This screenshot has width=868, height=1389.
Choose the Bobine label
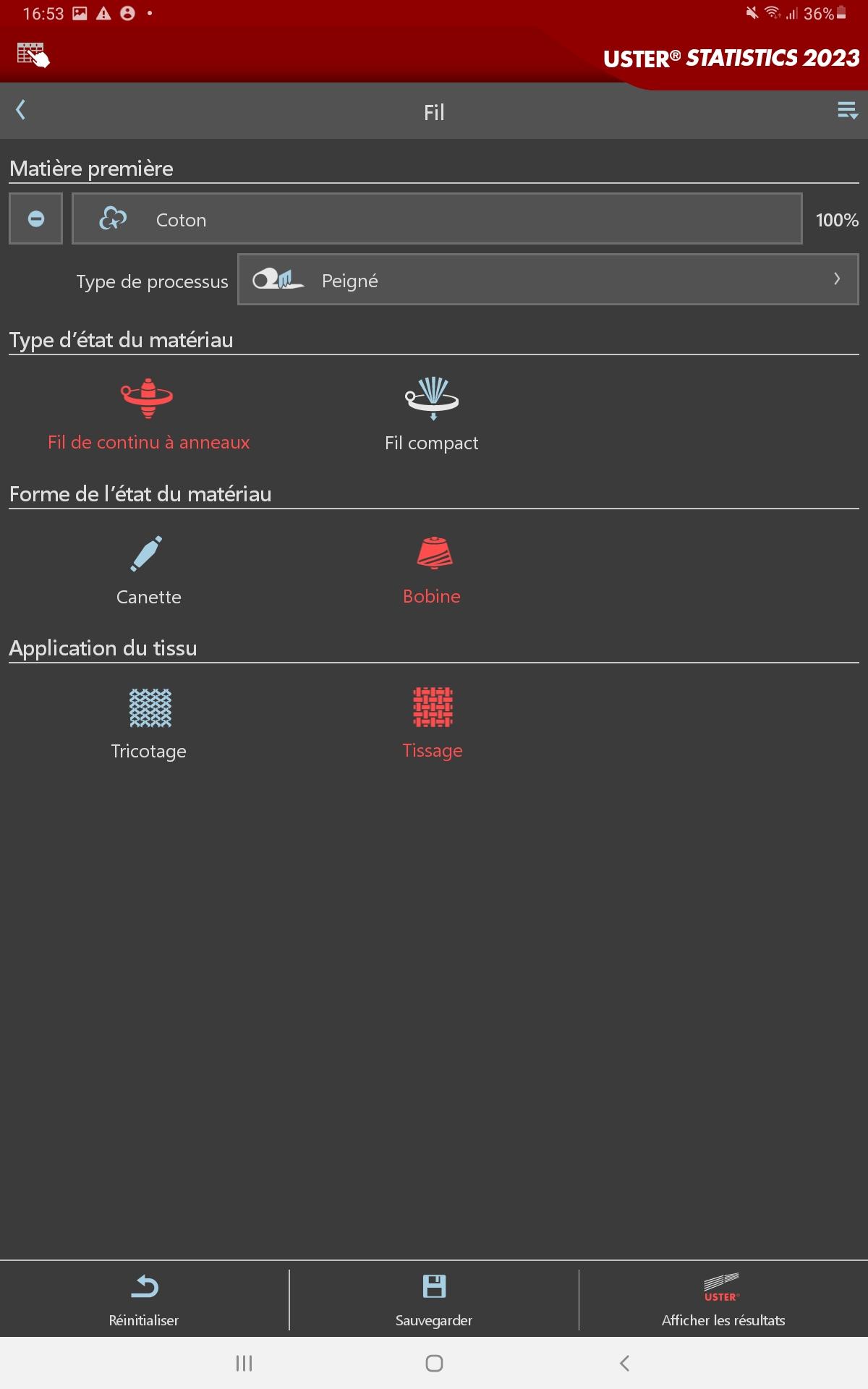click(x=432, y=596)
